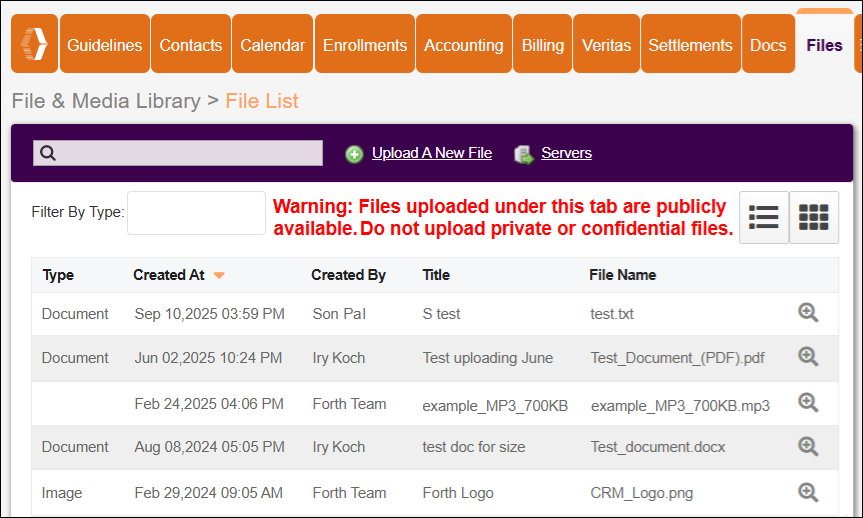Image resolution: width=863 pixels, height=518 pixels.
Task: Switch to list view layout
Action: pyautogui.click(x=763, y=217)
